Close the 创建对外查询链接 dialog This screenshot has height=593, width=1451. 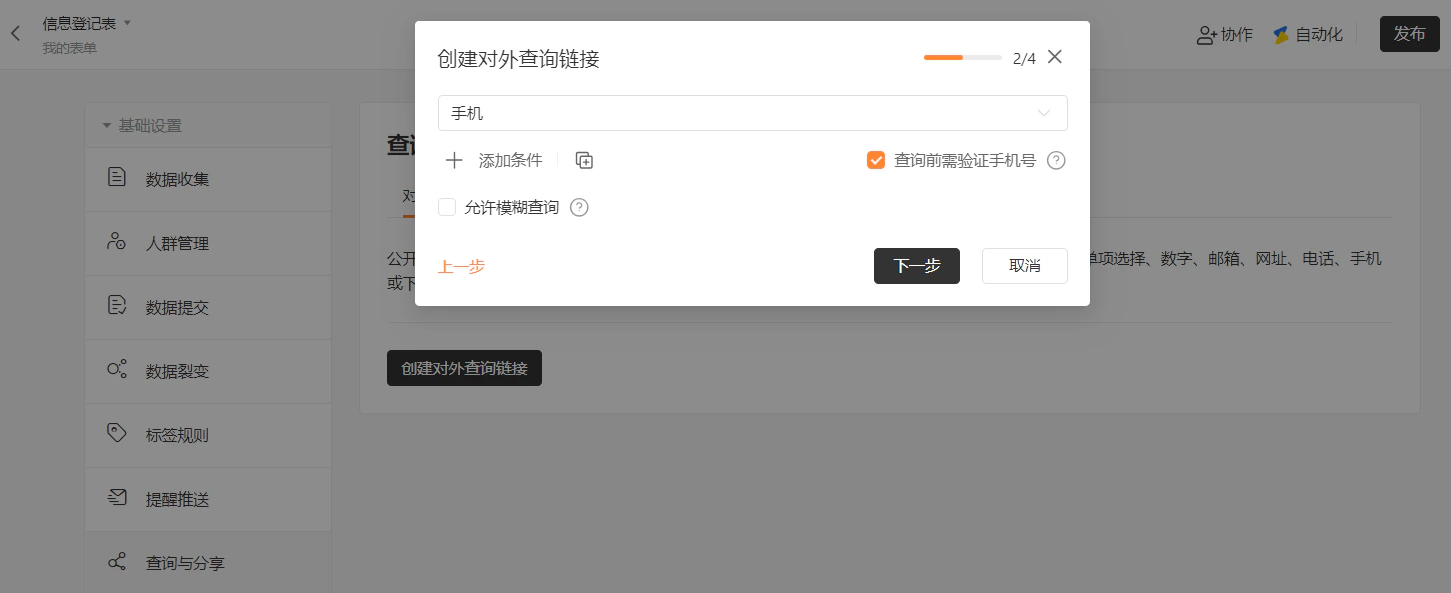(x=1054, y=57)
